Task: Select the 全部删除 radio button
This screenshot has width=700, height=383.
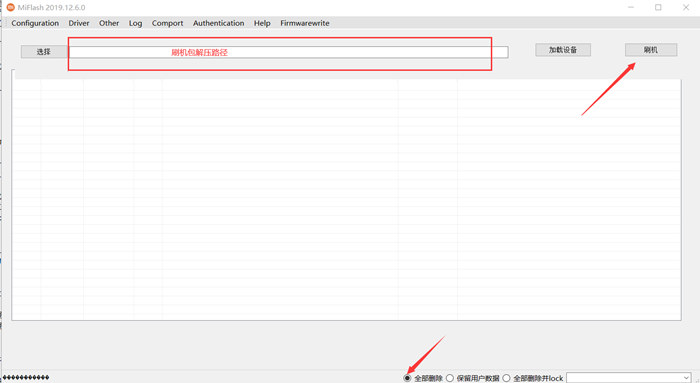Action: click(407, 378)
